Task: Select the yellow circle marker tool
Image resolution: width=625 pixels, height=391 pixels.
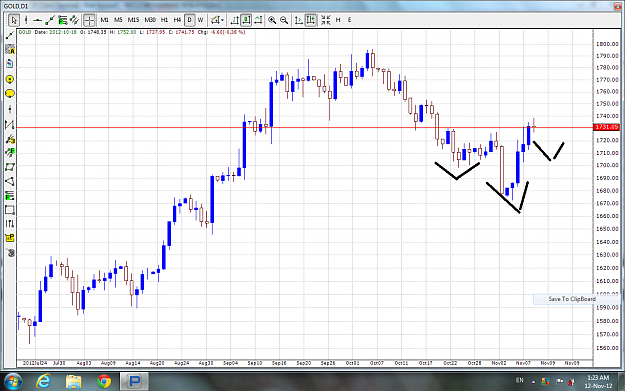Action: [10, 79]
